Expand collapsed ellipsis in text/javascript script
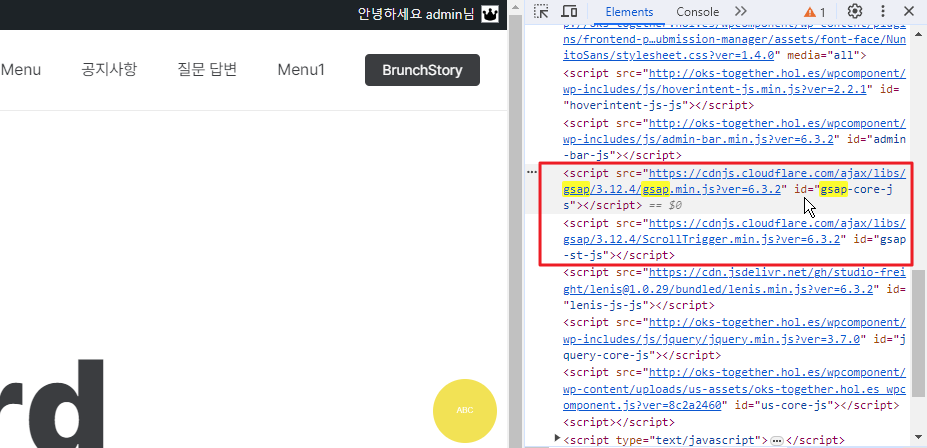The height and width of the screenshot is (448, 927). click(777, 441)
